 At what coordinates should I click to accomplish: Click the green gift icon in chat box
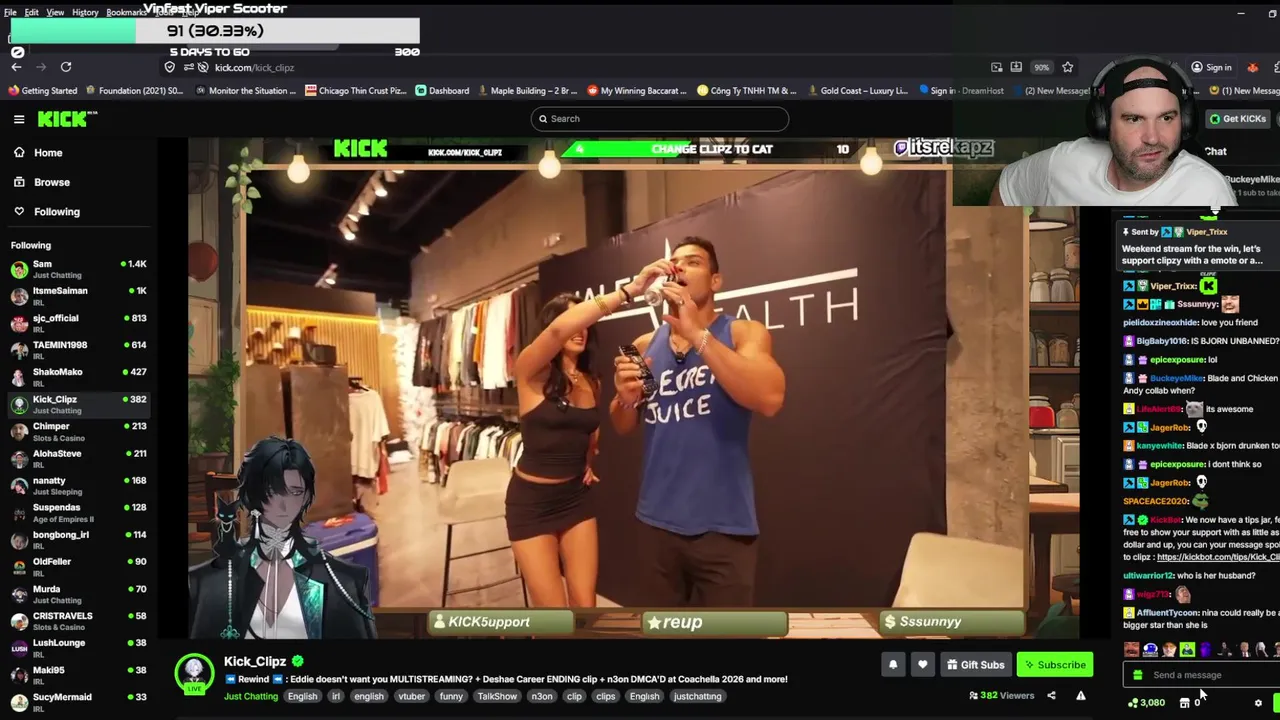[x=1137, y=675]
